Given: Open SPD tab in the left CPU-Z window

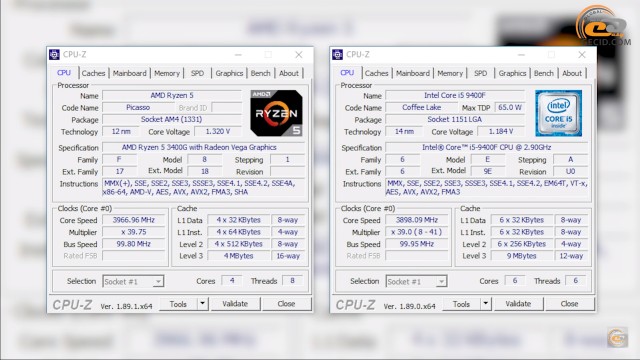Looking at the screenshot, I should pos(197,73).
